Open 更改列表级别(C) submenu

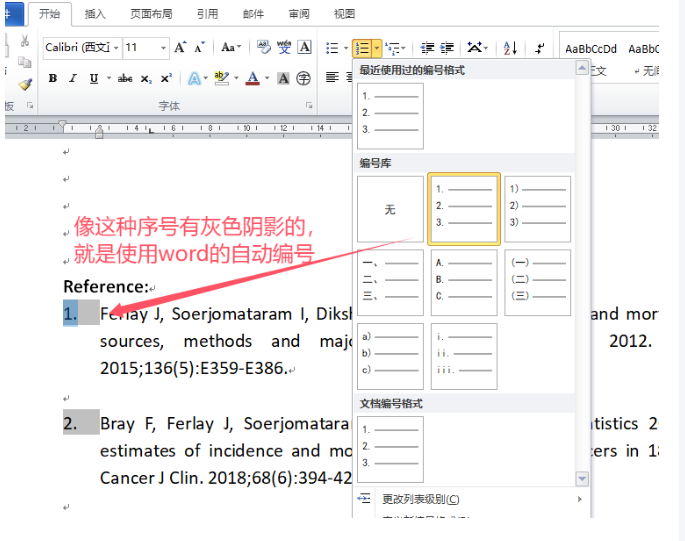click(x=471, y=499)
